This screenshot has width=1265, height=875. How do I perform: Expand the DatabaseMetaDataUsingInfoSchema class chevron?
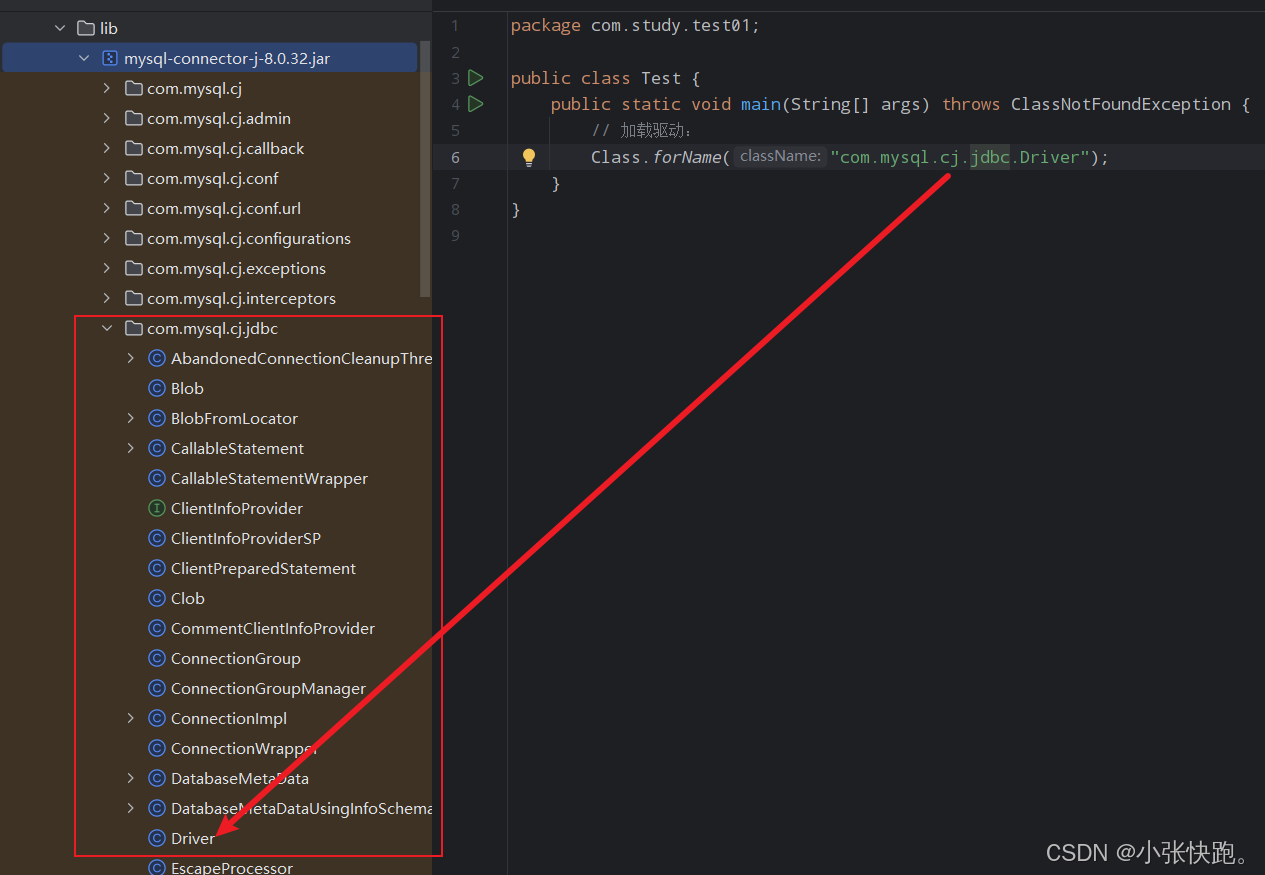tap(131, 808)
